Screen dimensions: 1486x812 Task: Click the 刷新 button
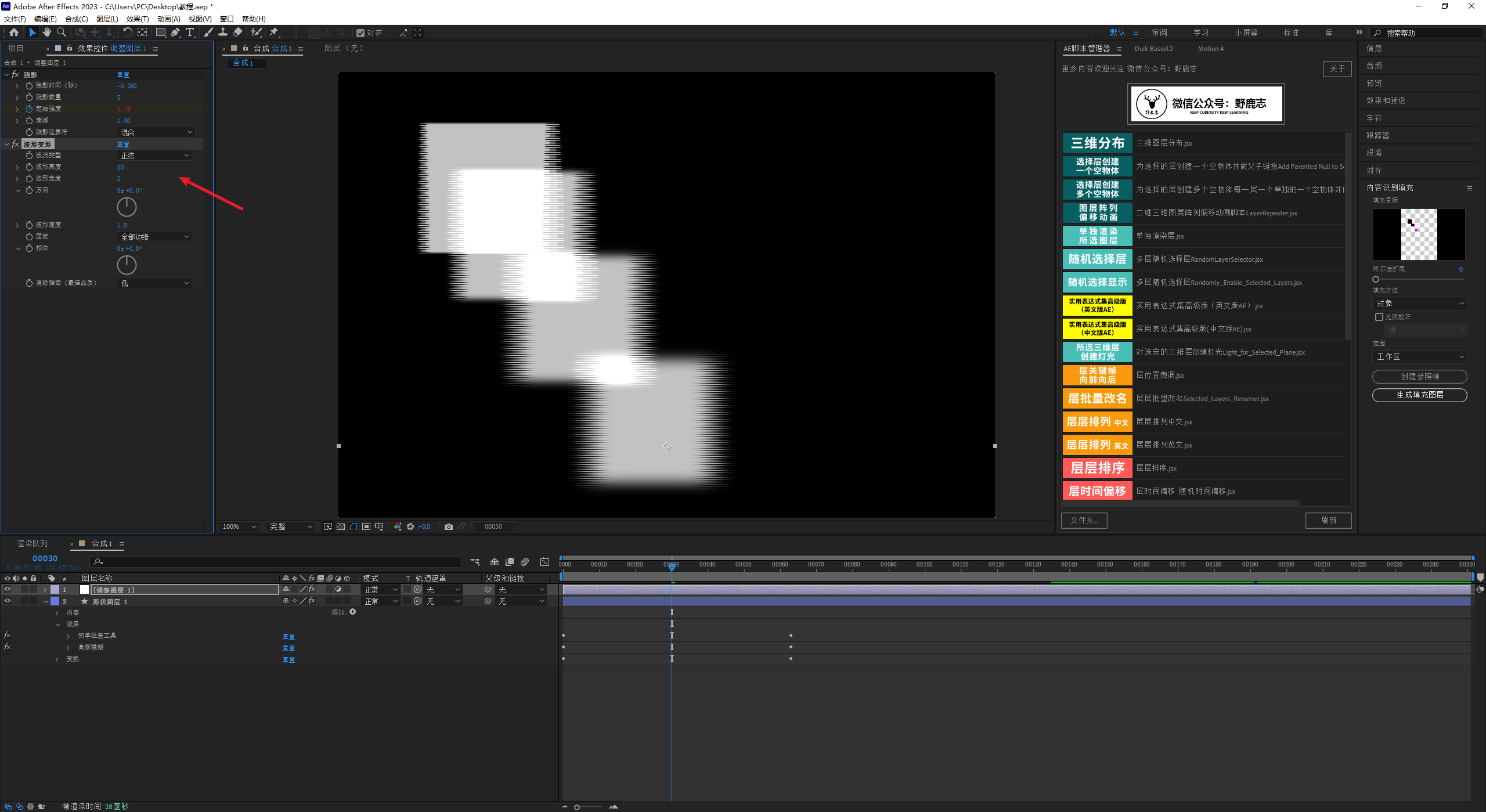[x=1328, y=520]
